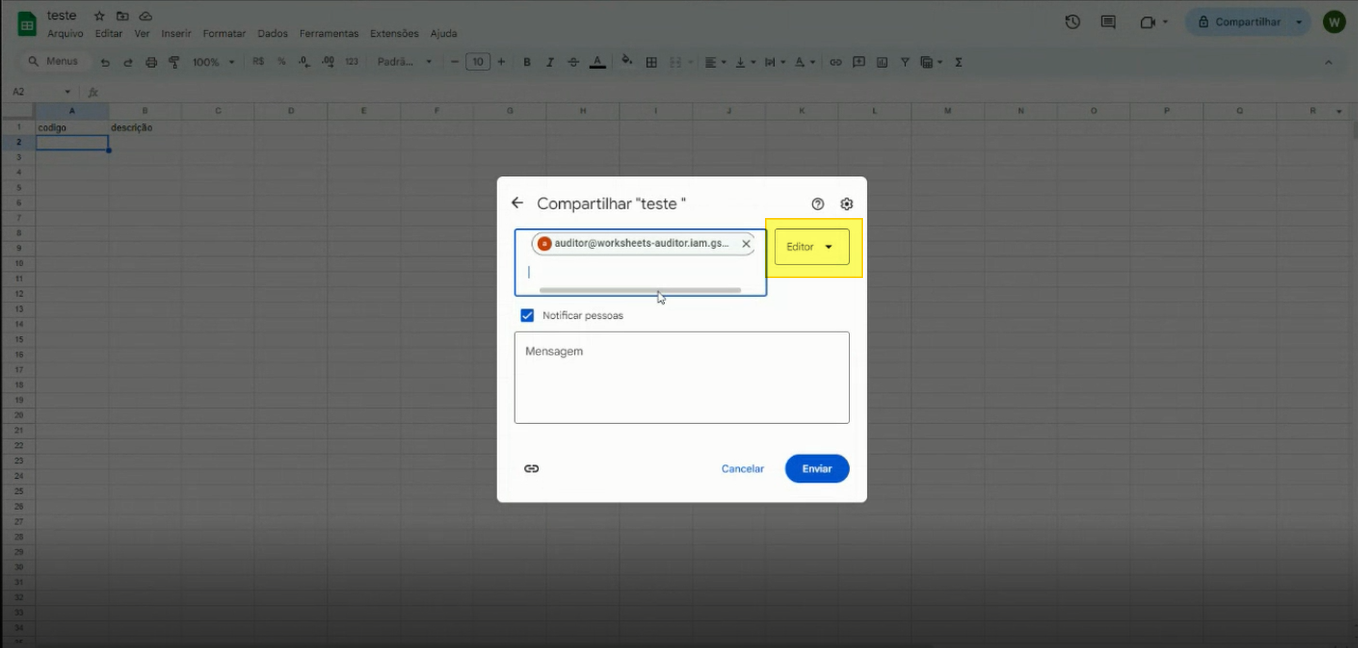Open horizontal align dropdown
Screen dimensions: 1358x648
click(715, 62)
